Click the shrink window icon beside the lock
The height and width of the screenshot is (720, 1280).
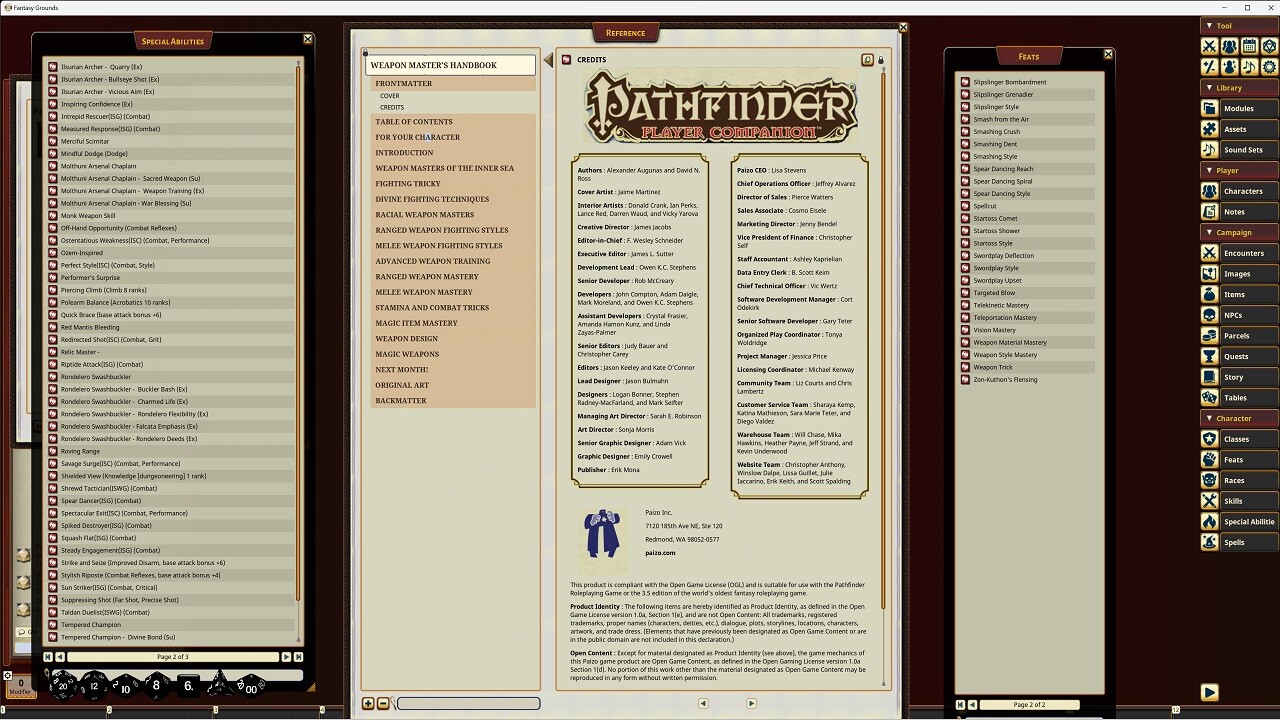(867, 60)
